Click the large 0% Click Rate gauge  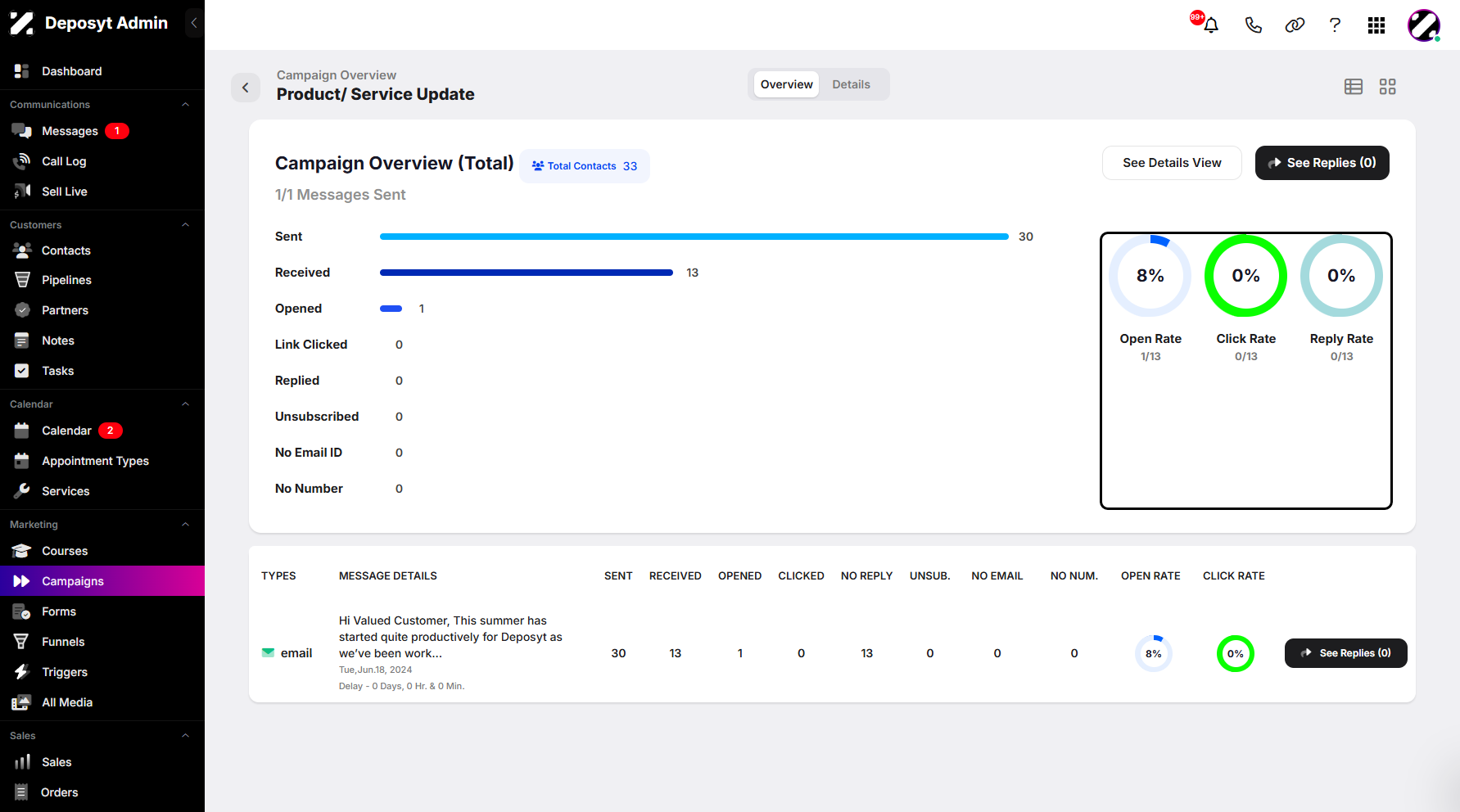[1246, 276]
